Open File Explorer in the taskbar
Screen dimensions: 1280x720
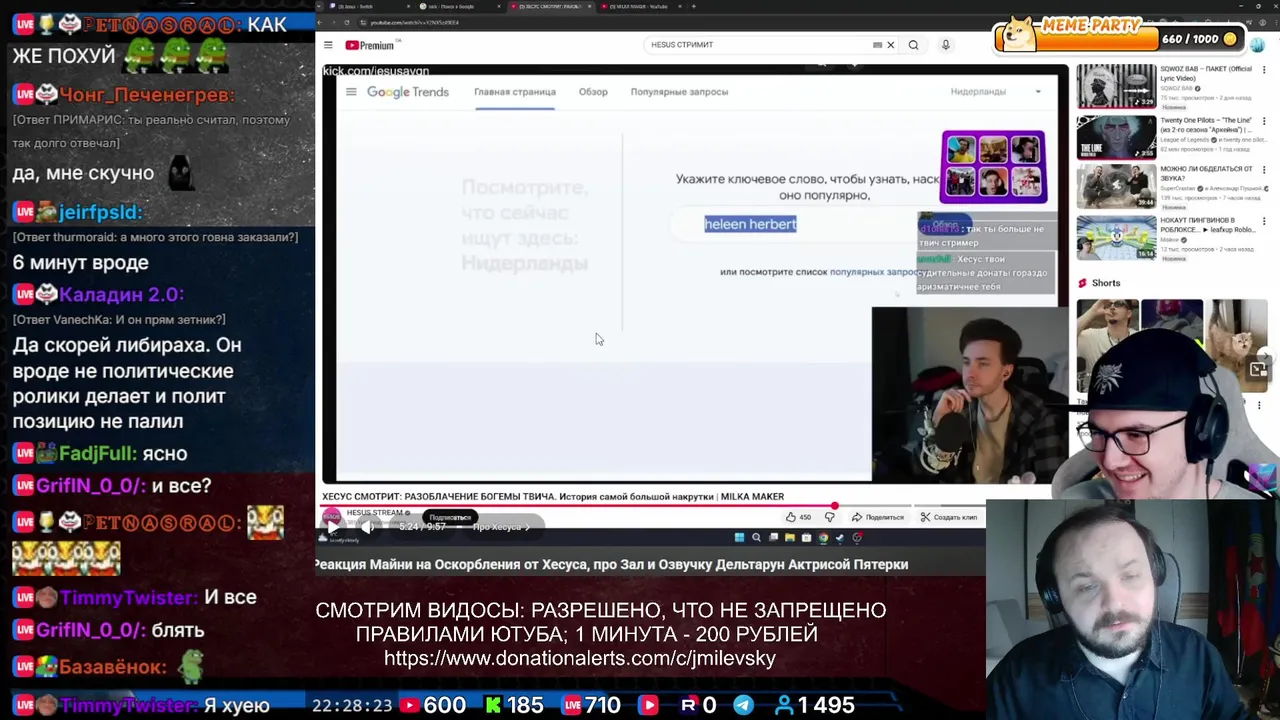click(790, 538)
